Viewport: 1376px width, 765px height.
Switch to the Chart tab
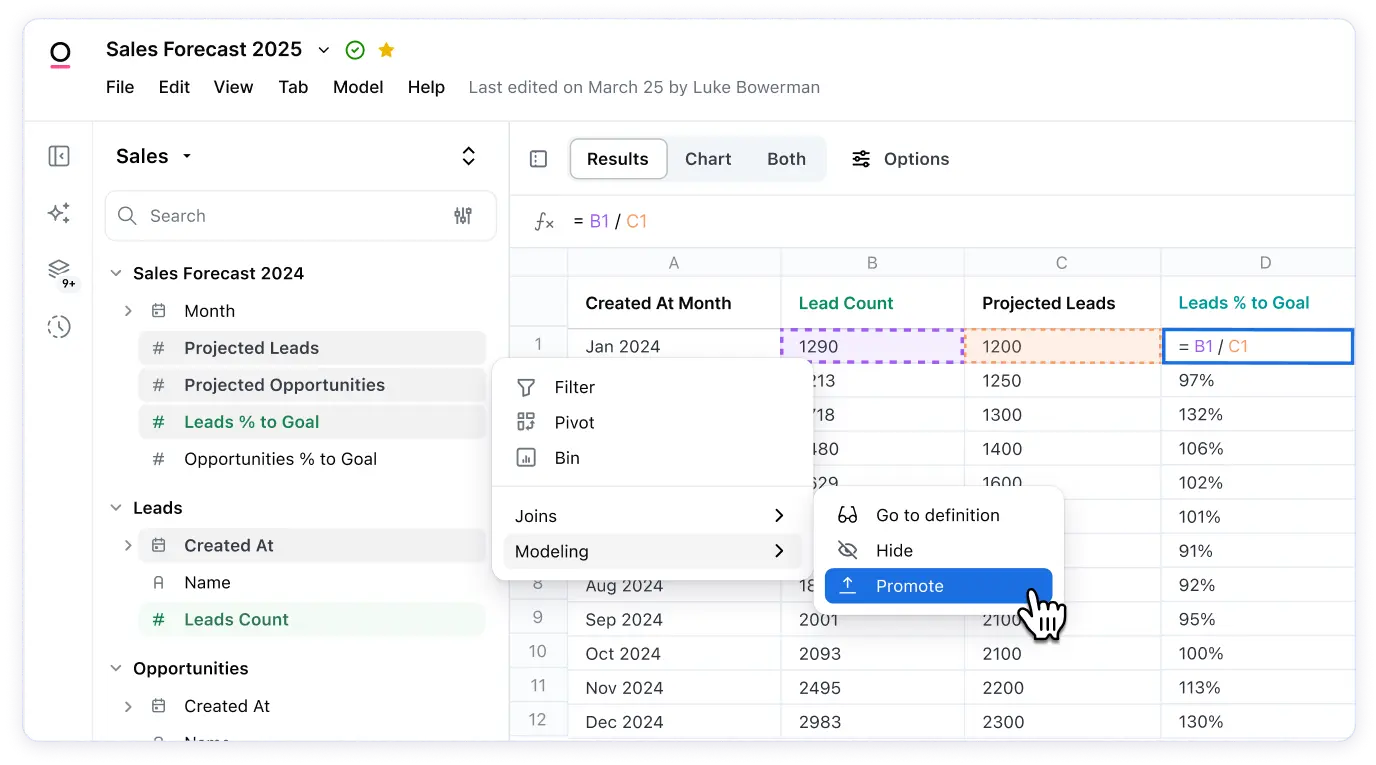coord(708,158)
